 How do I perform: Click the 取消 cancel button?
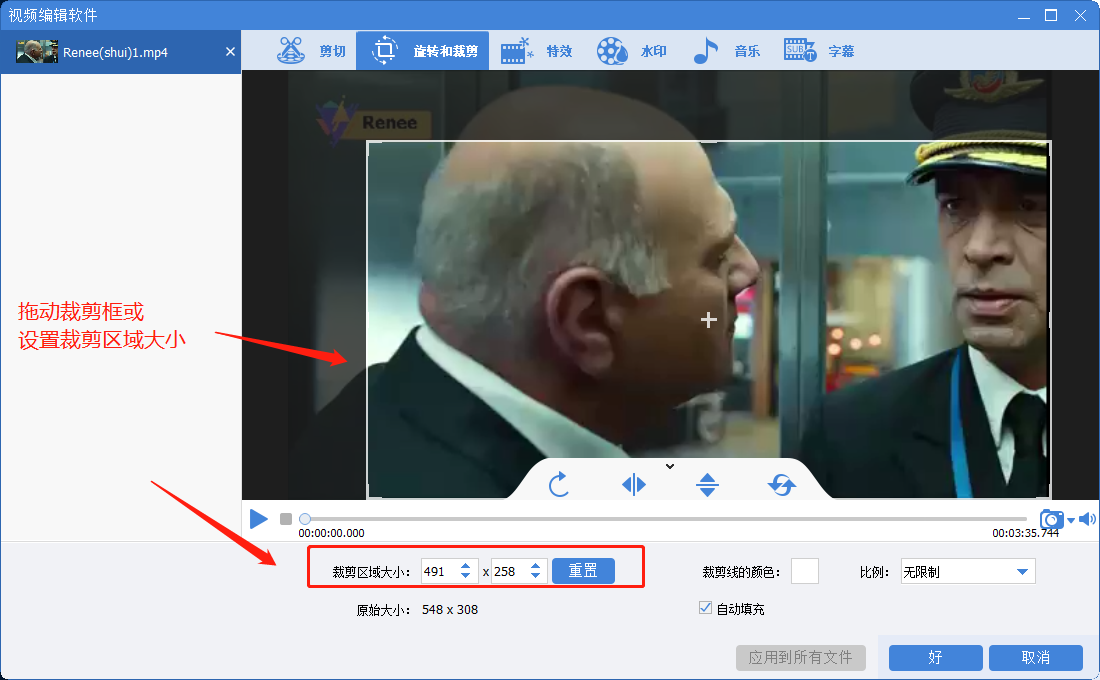pos(1035,657)
